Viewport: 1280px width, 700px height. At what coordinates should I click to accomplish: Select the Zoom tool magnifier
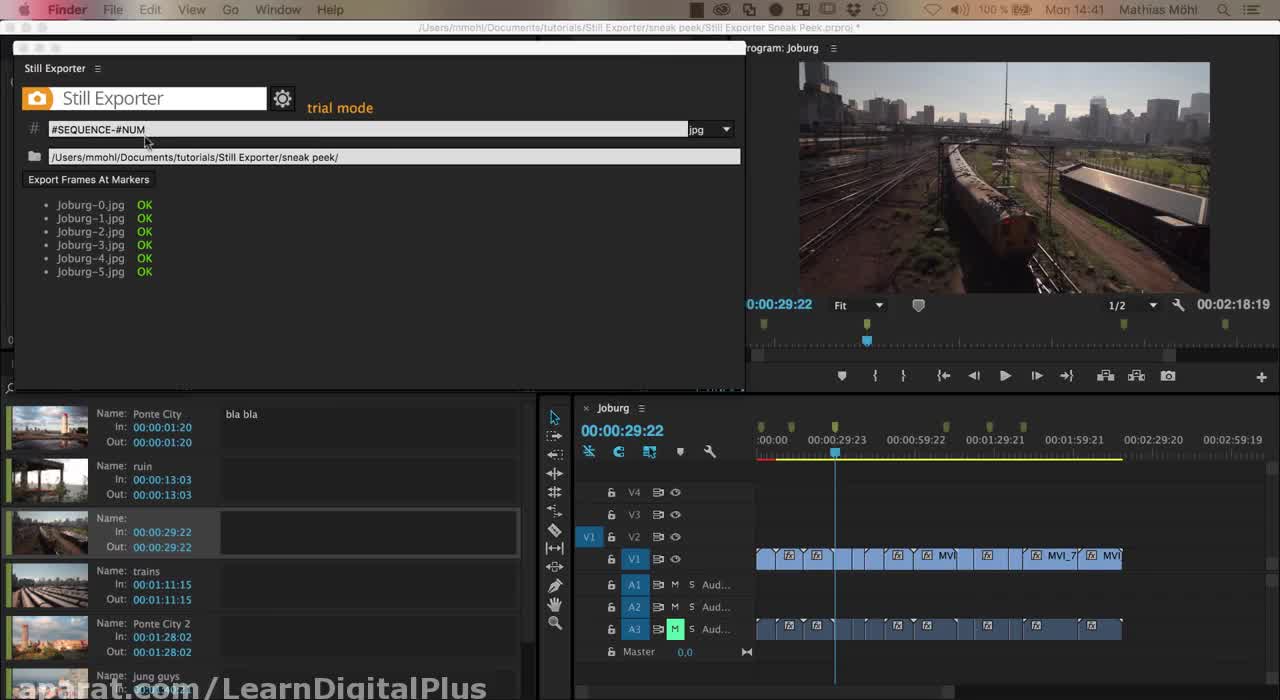coord(555,623)
